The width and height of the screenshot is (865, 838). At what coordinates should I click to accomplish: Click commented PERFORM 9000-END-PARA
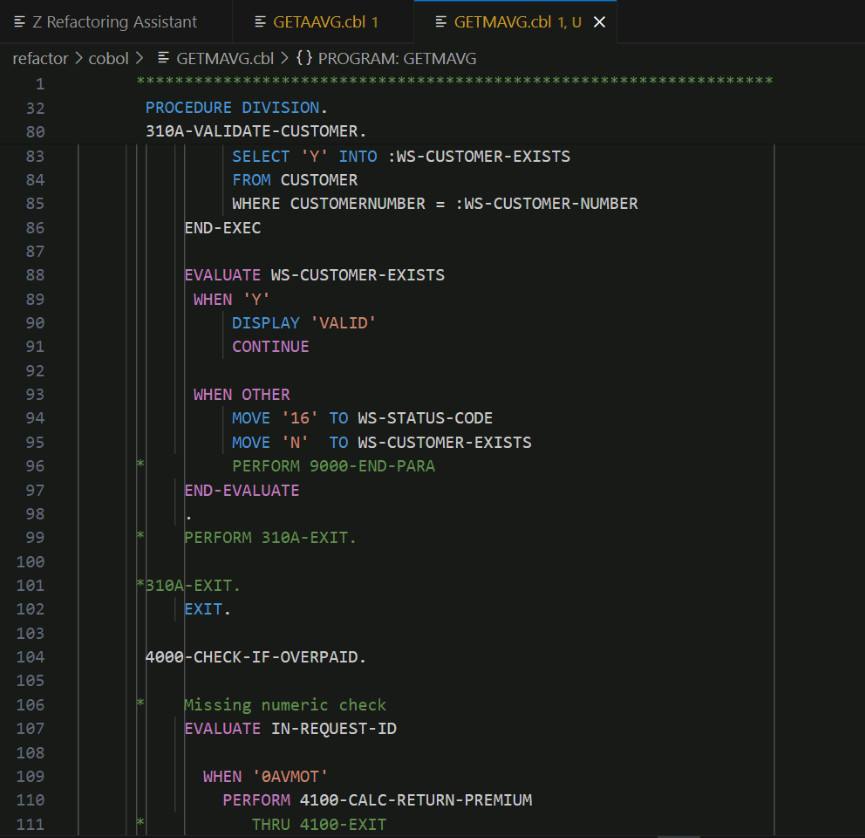pyautogui.click(x=333, y=467)
